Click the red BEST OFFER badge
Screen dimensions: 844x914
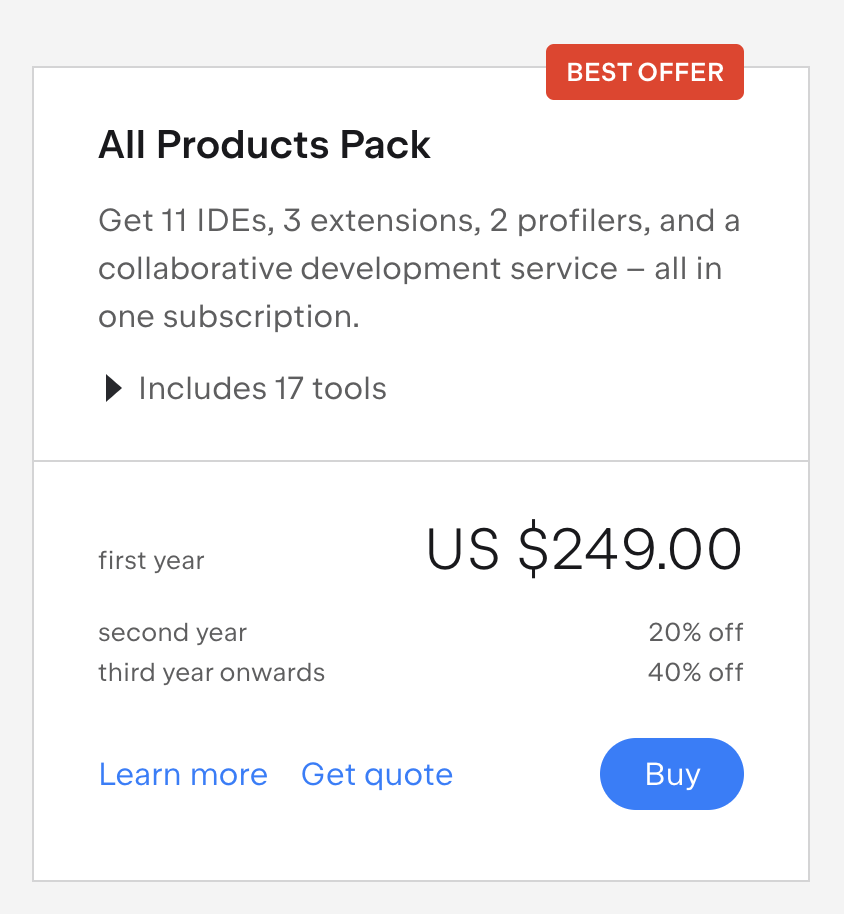click(x=645, y=72)
